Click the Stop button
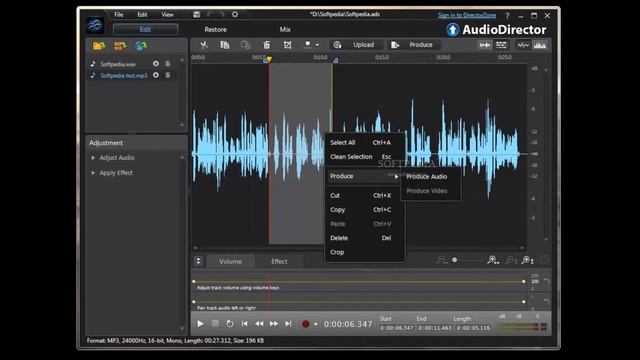The width and height of the screenshot is (640, 360). point(215,324)
